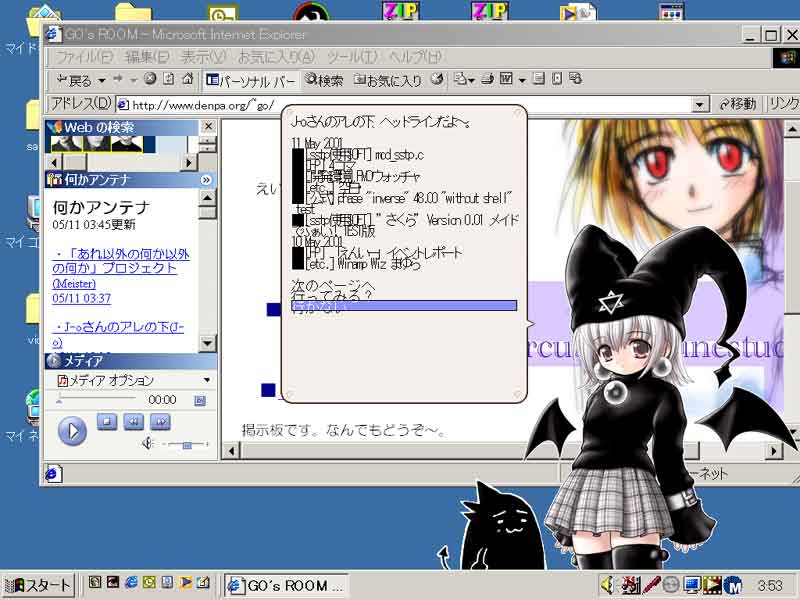Screen dimensions: 800x600
Task: Adjust the media volume slider
Action: [x=187, y=445]
